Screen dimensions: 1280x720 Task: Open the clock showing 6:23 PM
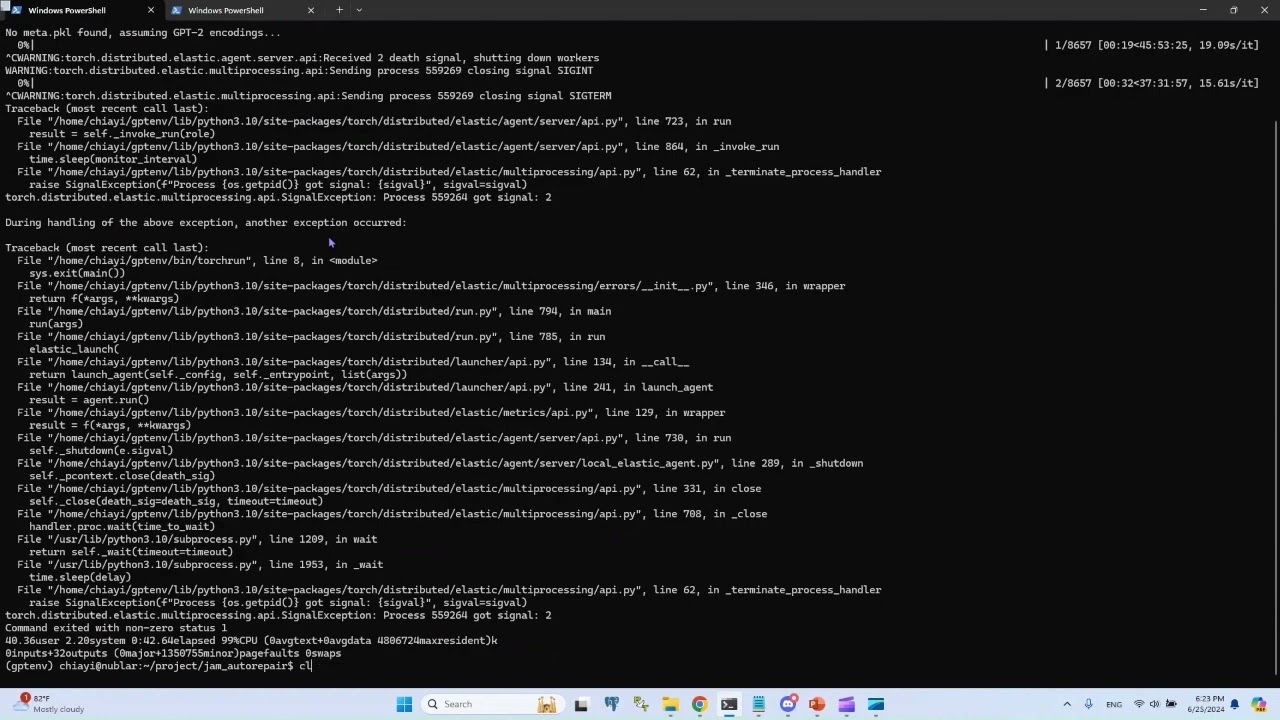(x=1205, y=704)
